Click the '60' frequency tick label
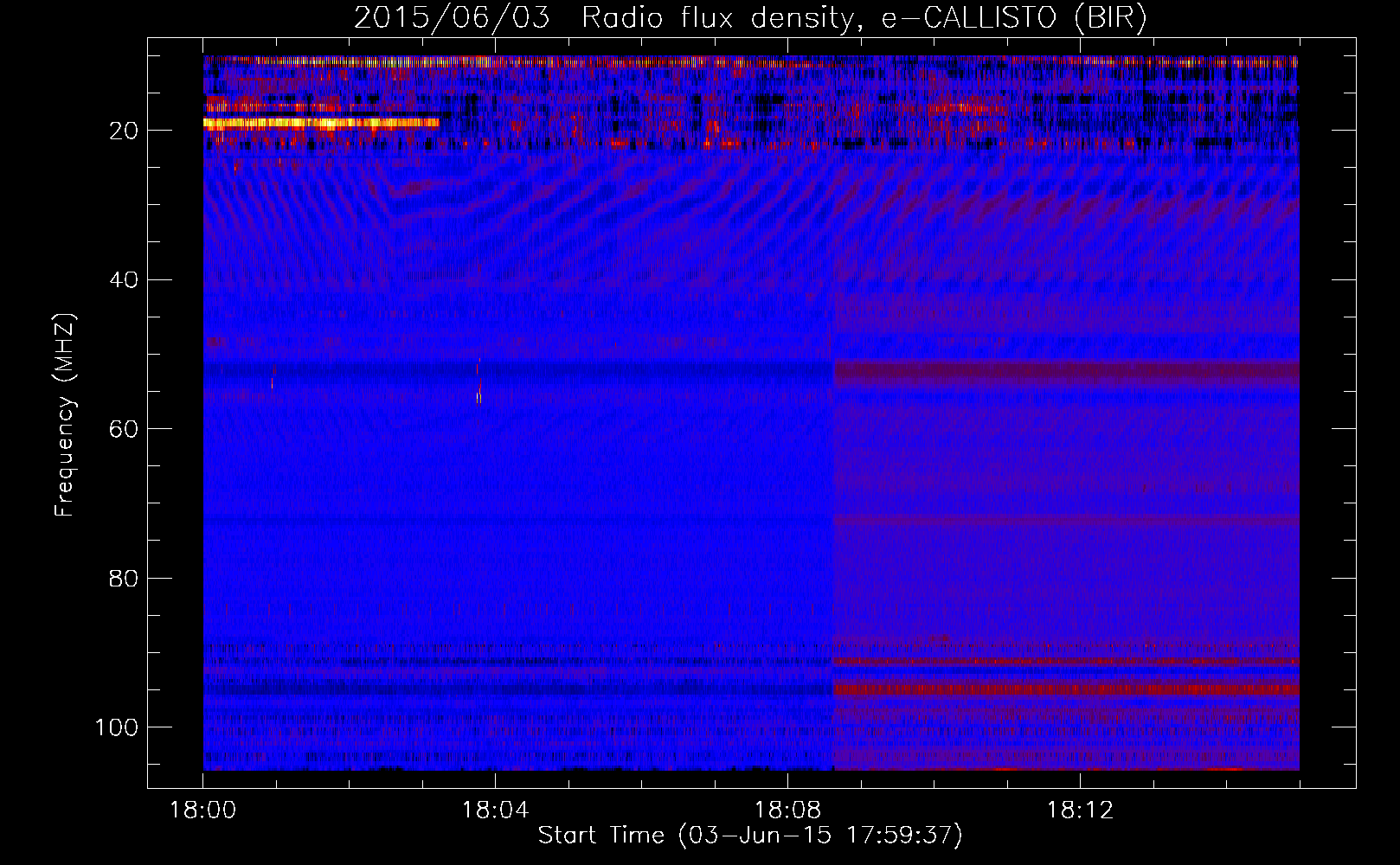This screenshot has width=1400, height=865. tap(124, 429)
